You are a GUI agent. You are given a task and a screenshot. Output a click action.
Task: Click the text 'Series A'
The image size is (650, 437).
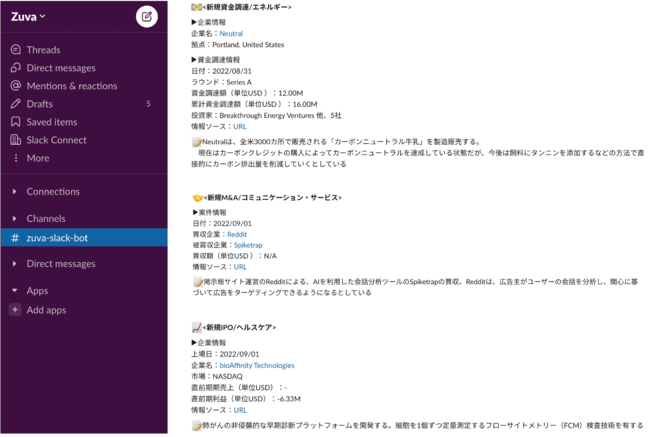(239, 82)
